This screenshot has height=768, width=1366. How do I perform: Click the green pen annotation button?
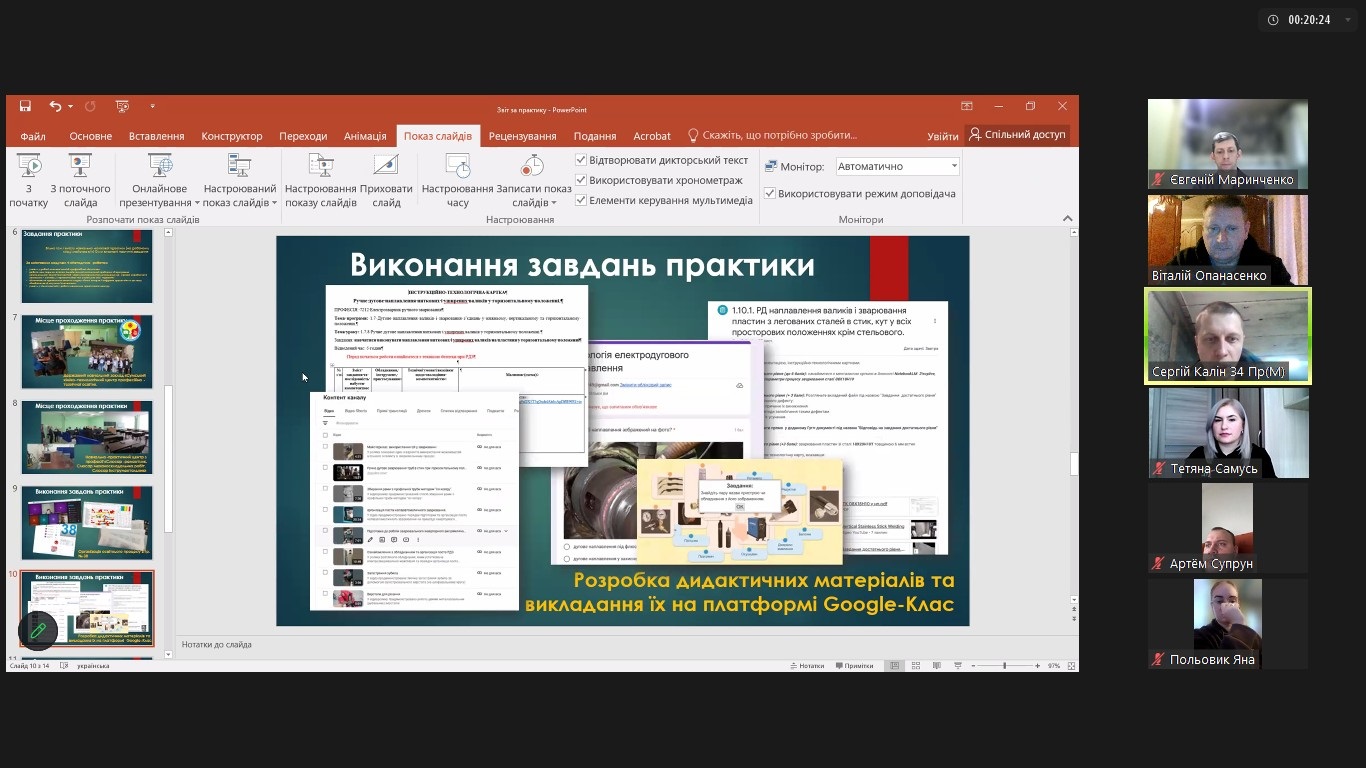coord(38,630)
